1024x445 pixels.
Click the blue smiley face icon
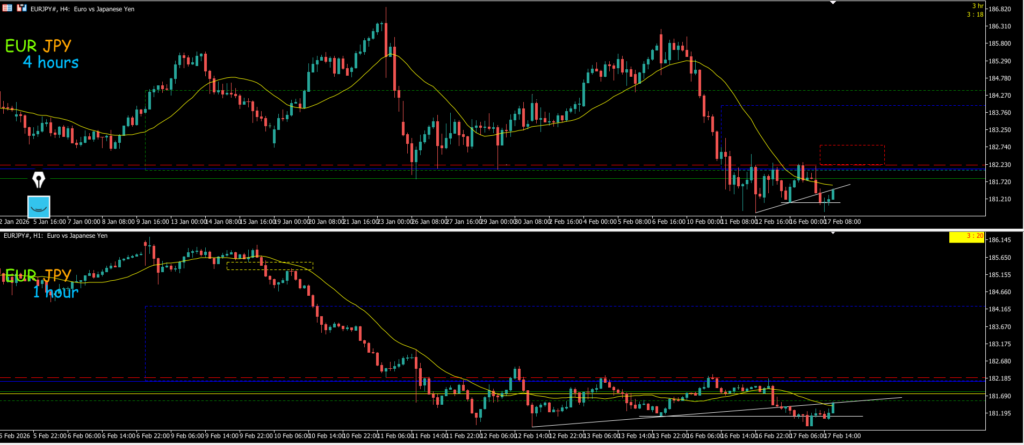click(40, 206)
